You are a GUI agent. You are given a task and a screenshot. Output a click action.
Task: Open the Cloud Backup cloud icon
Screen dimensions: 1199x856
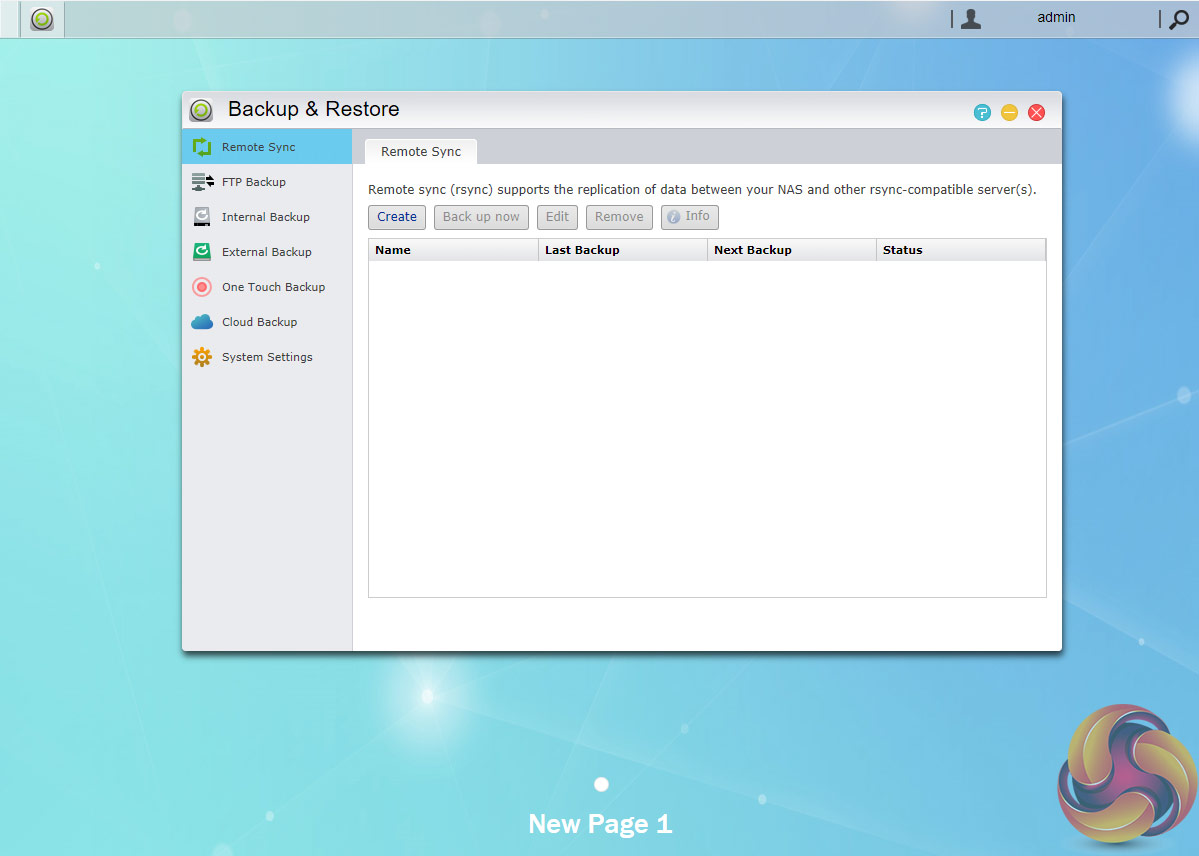click(x=202, y=322)
